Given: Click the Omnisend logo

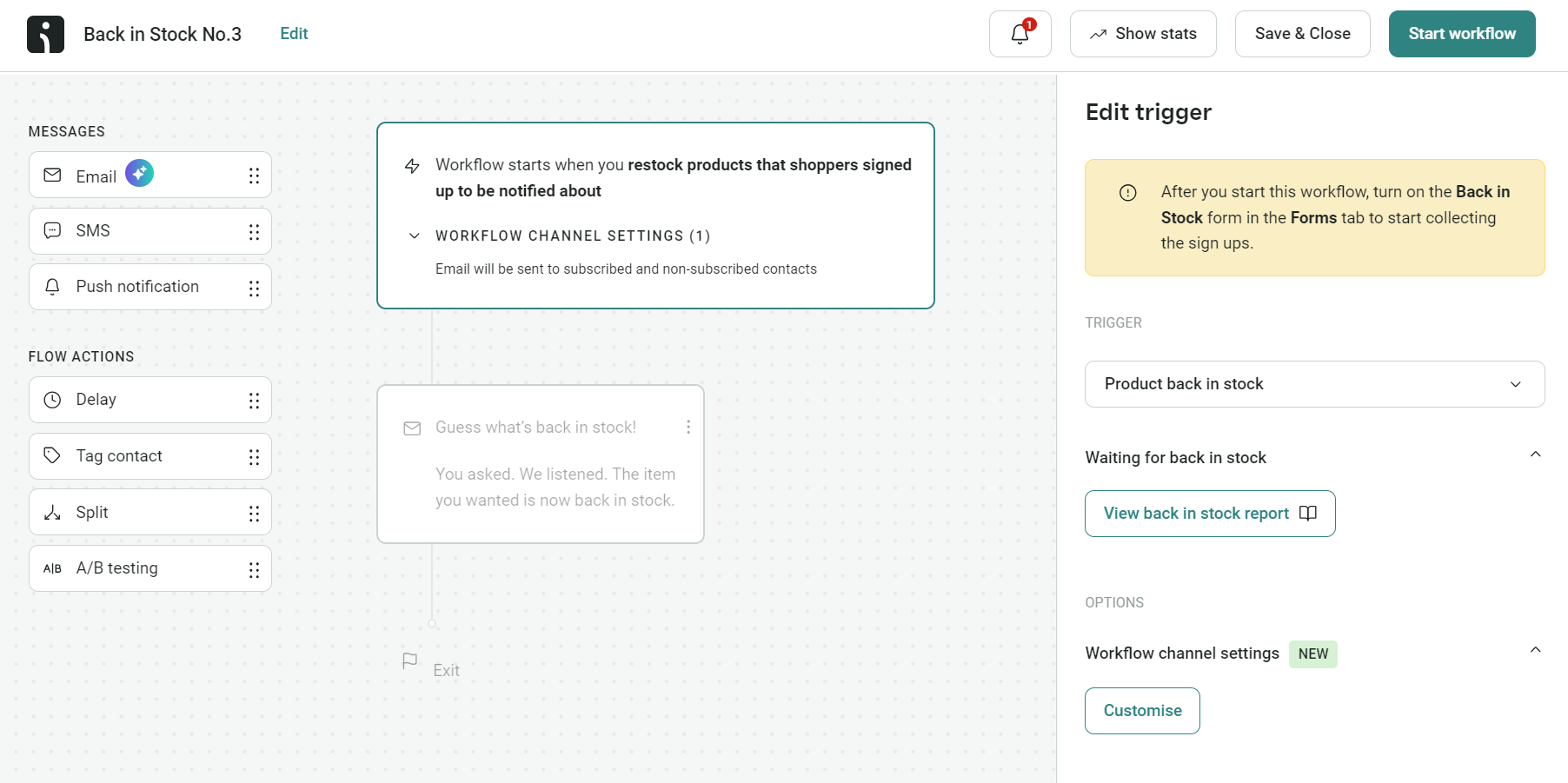Looking at the screenshot, I should click(x=45, y=34).
